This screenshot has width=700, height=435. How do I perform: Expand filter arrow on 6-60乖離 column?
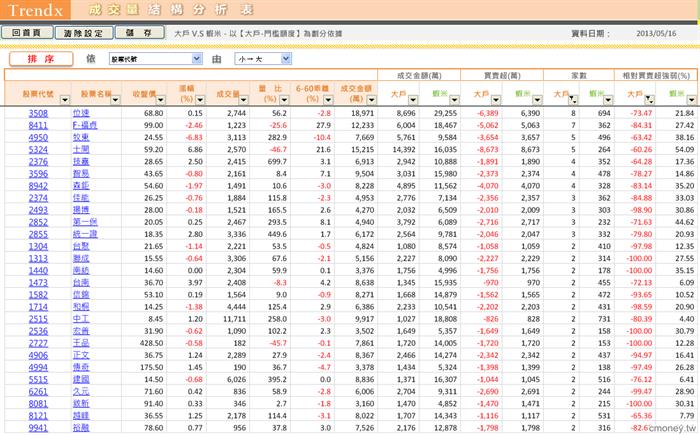(328, 98)
